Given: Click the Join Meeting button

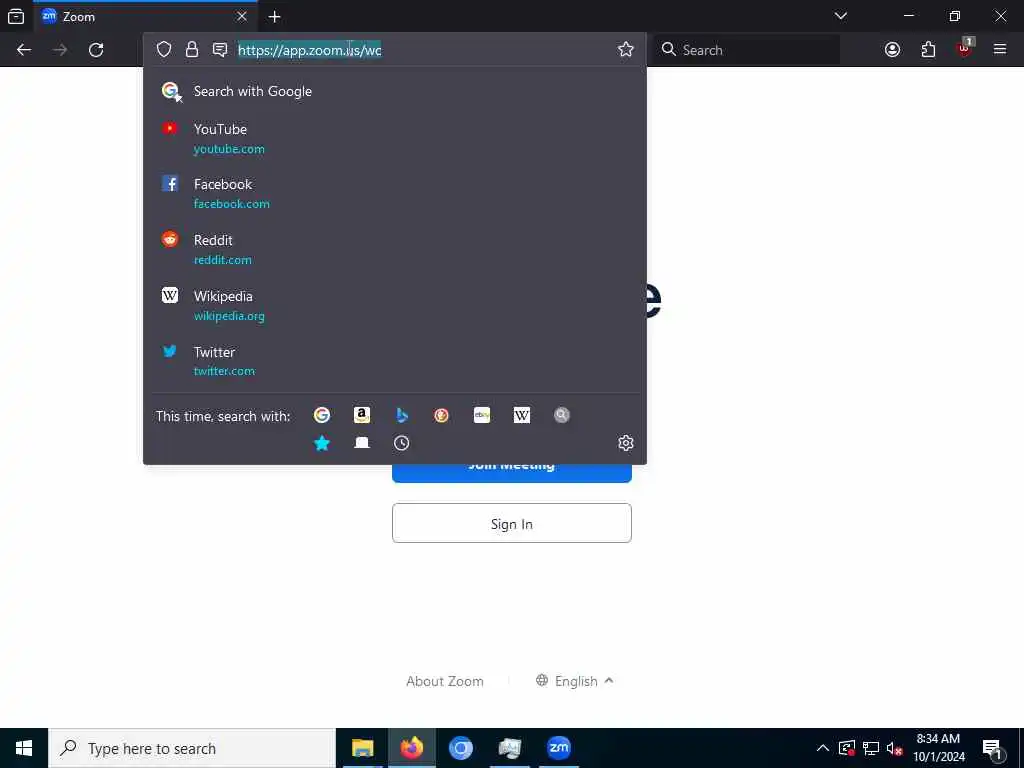Looking at the screenshot, I should click(512, 473).
